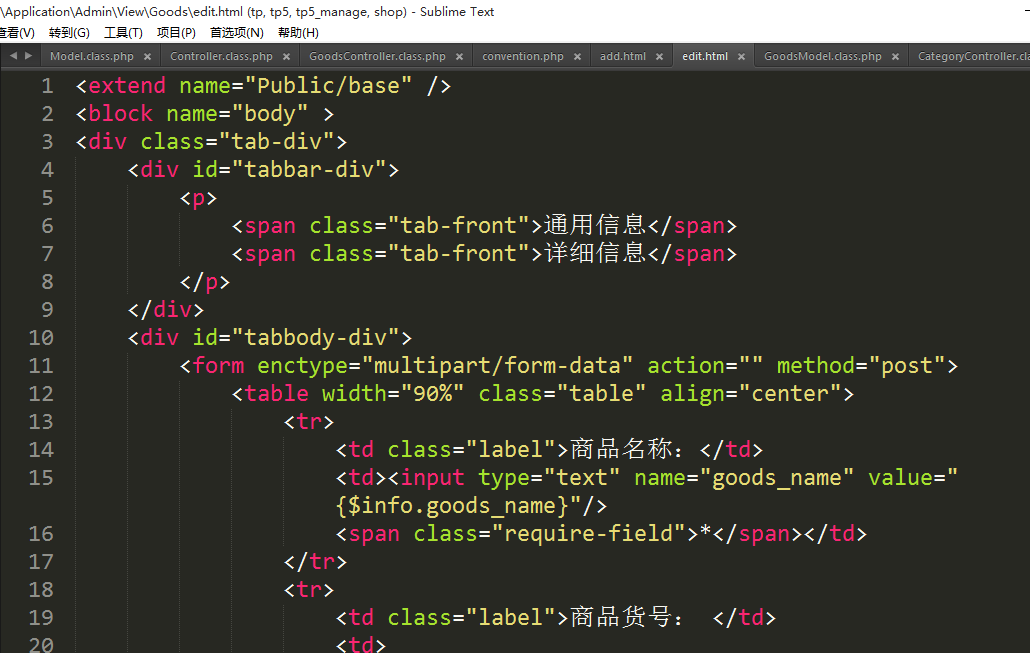Screen dimensions: 1030x653
Task: Close the Controller.class.php tab
Action: pyautogui.click(x=286, y=57)
